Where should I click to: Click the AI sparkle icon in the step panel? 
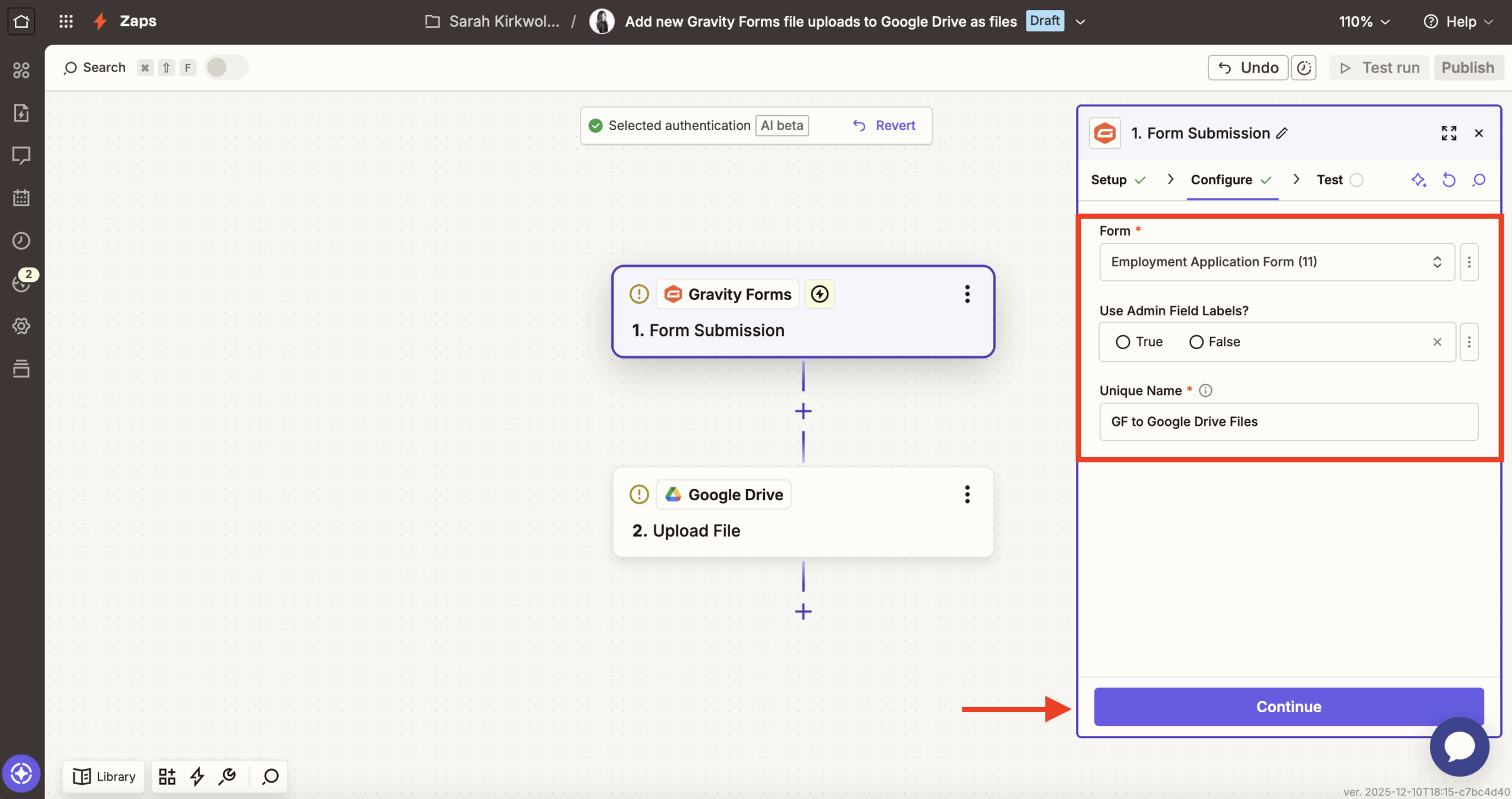1419,180
